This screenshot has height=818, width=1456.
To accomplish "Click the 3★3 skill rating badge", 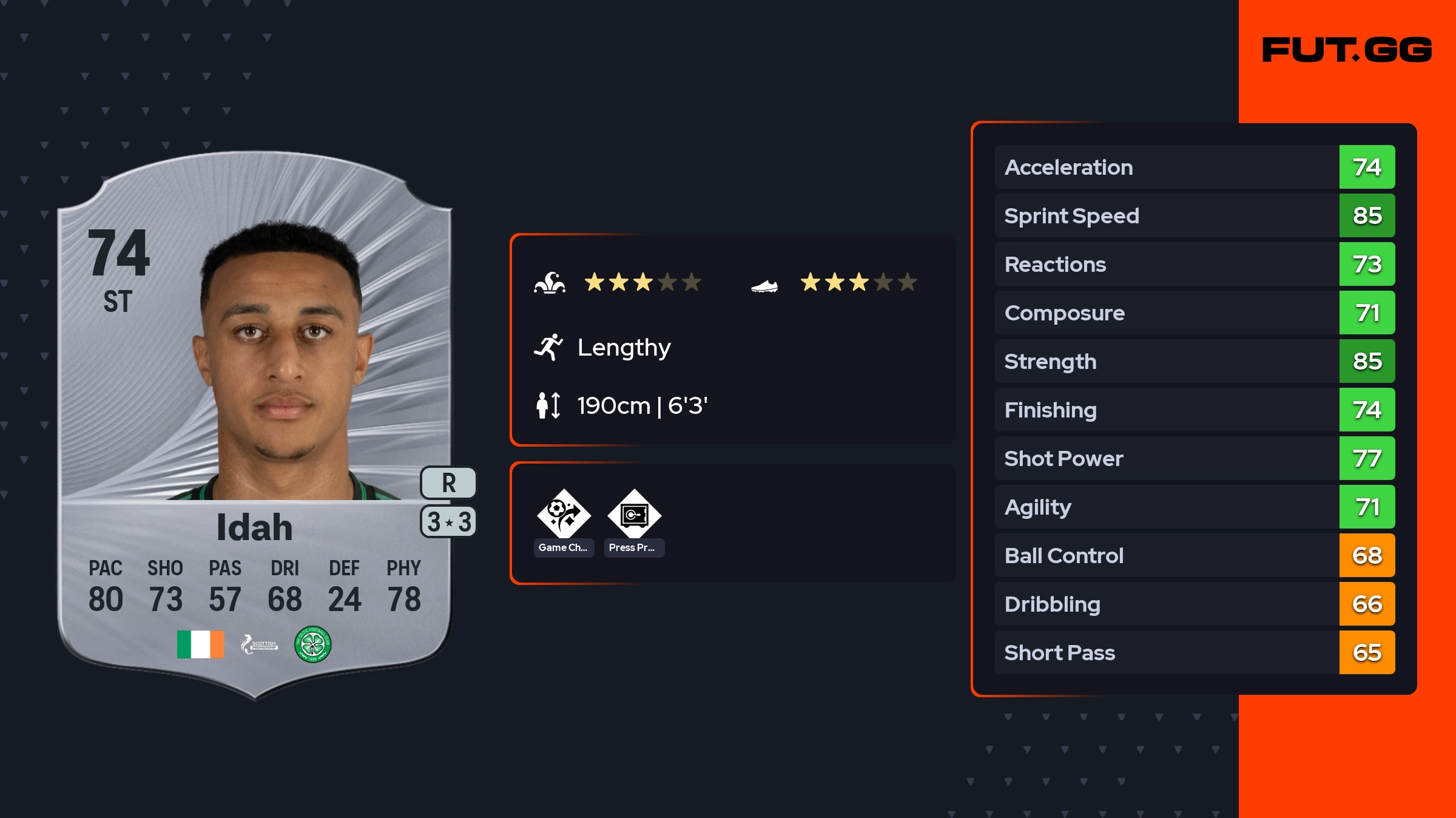I will [x=448, y=522].
